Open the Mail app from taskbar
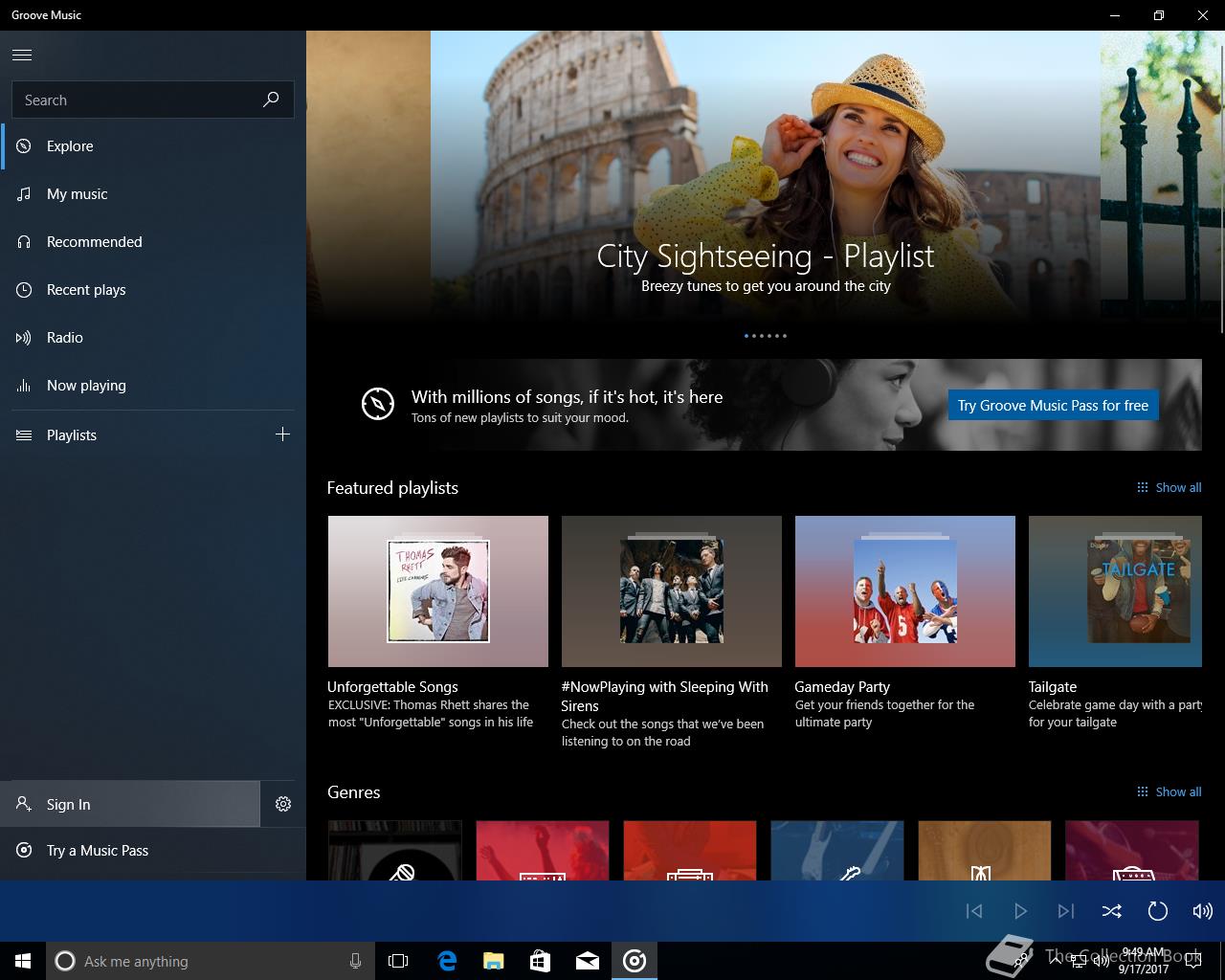 point(588,961)
